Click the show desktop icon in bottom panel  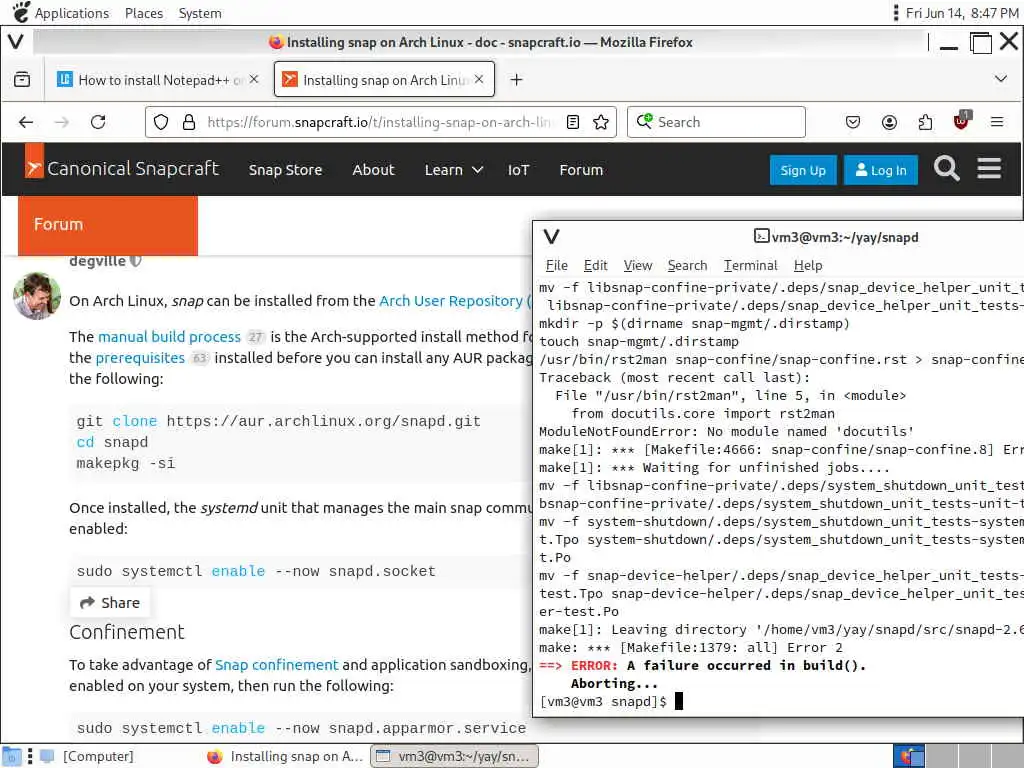point(12,756)
